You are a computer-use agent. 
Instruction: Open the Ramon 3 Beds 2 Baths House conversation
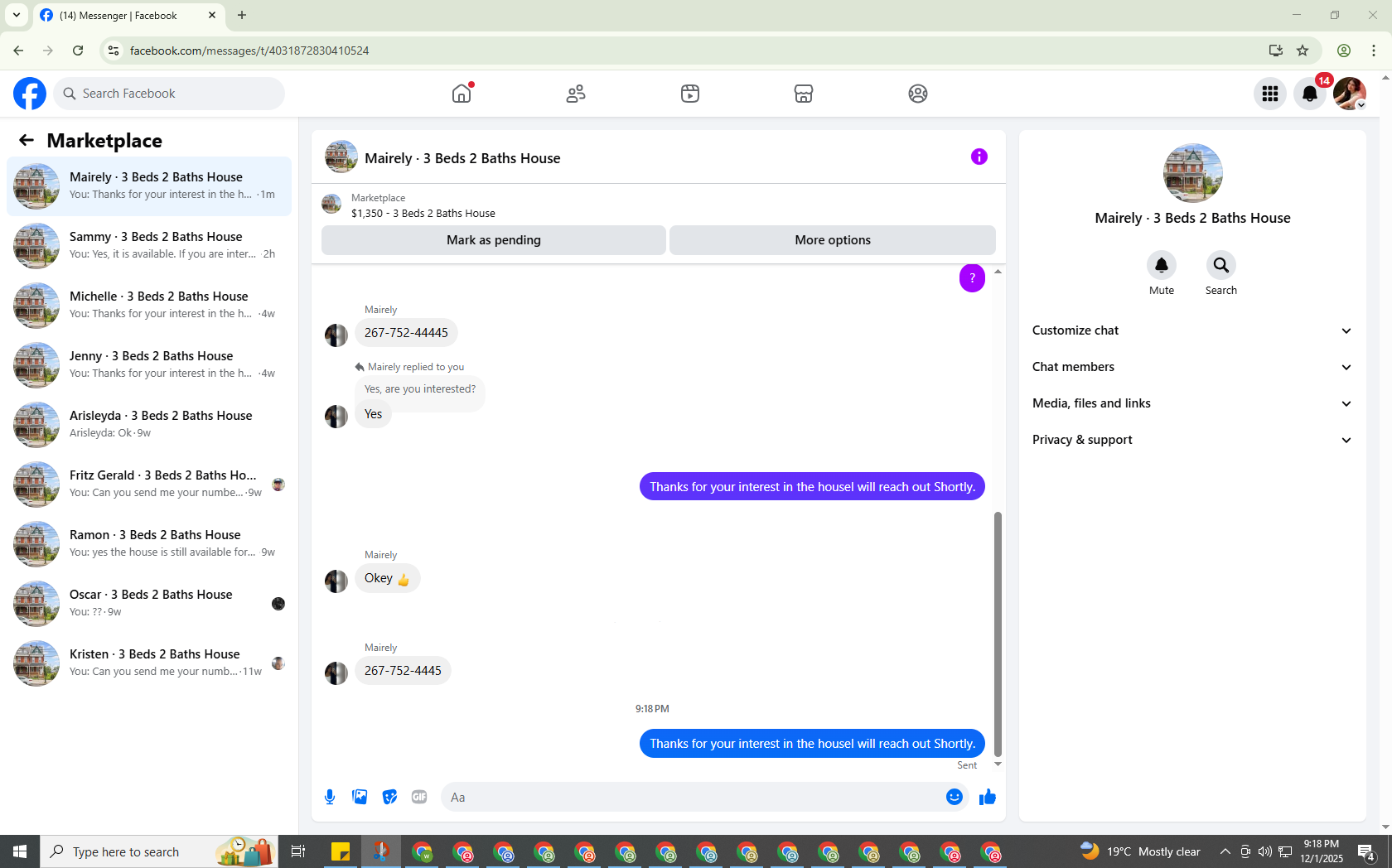point(149,544)
